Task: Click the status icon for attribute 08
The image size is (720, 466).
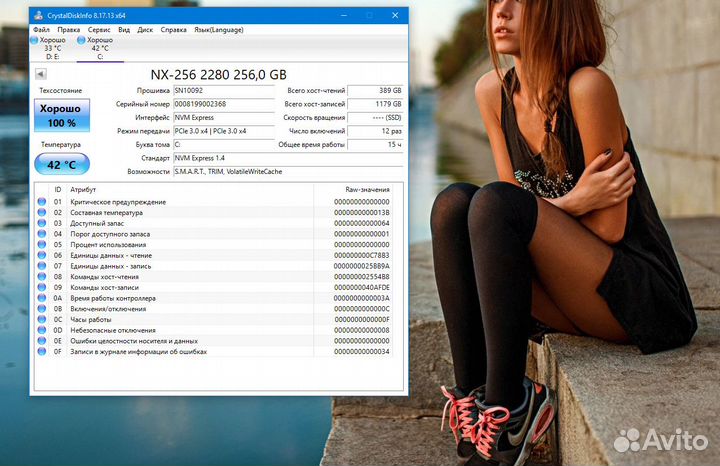Action: point(42,276)
